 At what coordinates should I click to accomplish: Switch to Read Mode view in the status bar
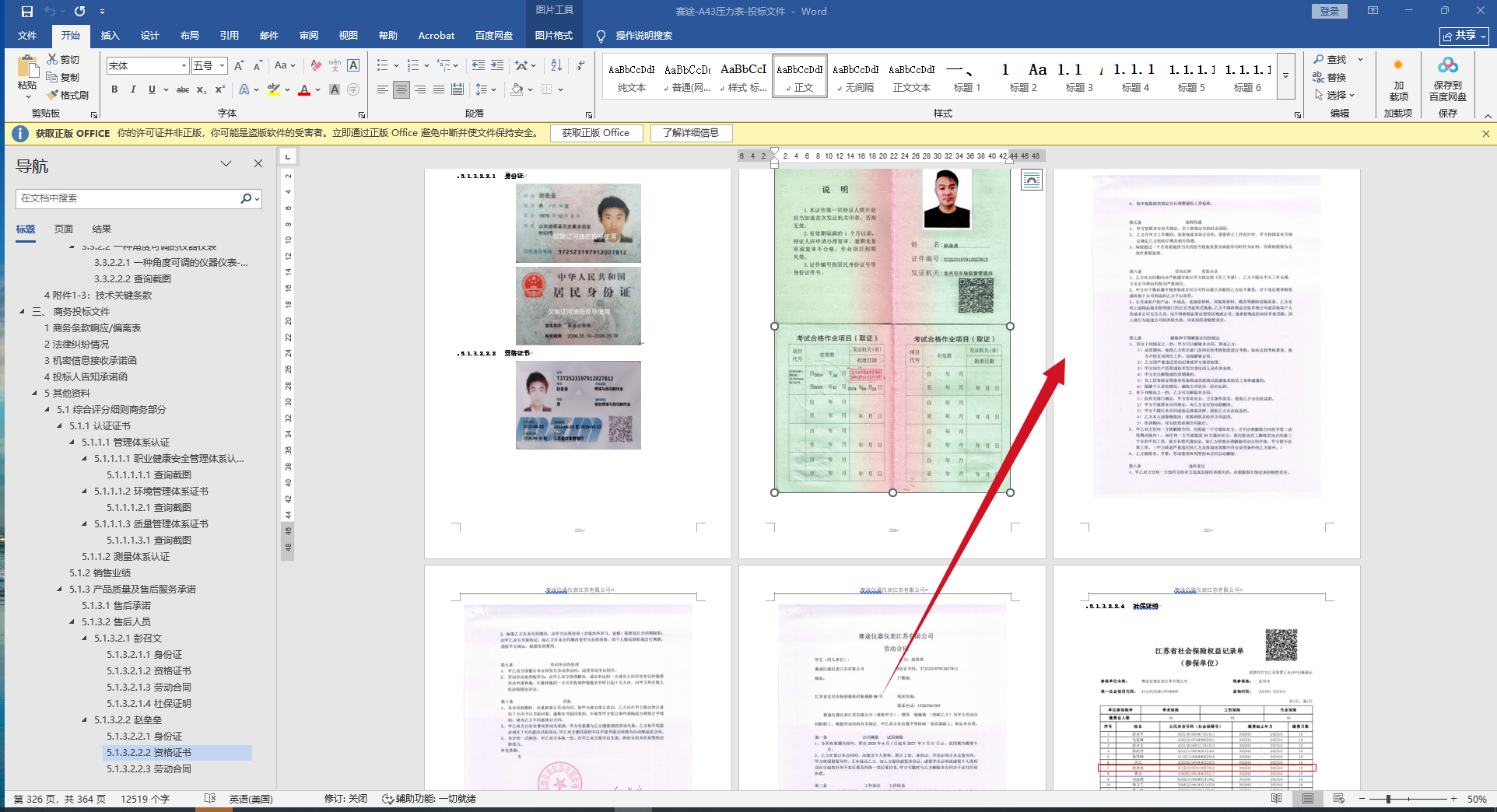click(x=1276, y=799)
